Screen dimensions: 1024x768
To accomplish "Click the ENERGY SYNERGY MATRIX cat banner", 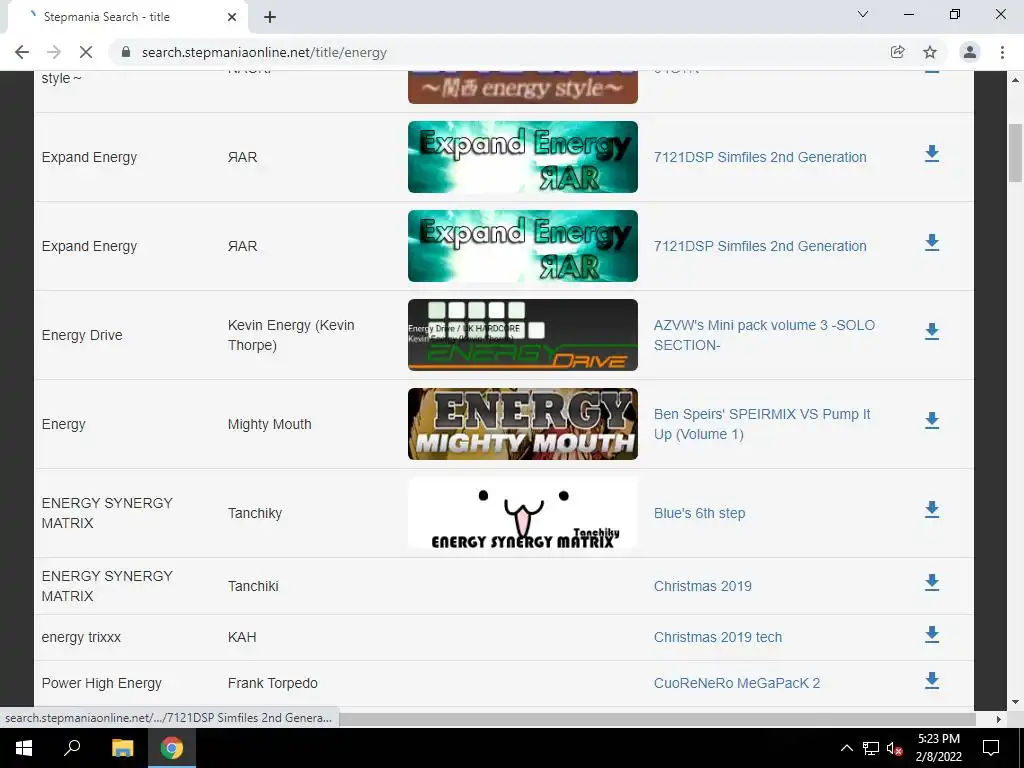I will [x=523, y=513].
